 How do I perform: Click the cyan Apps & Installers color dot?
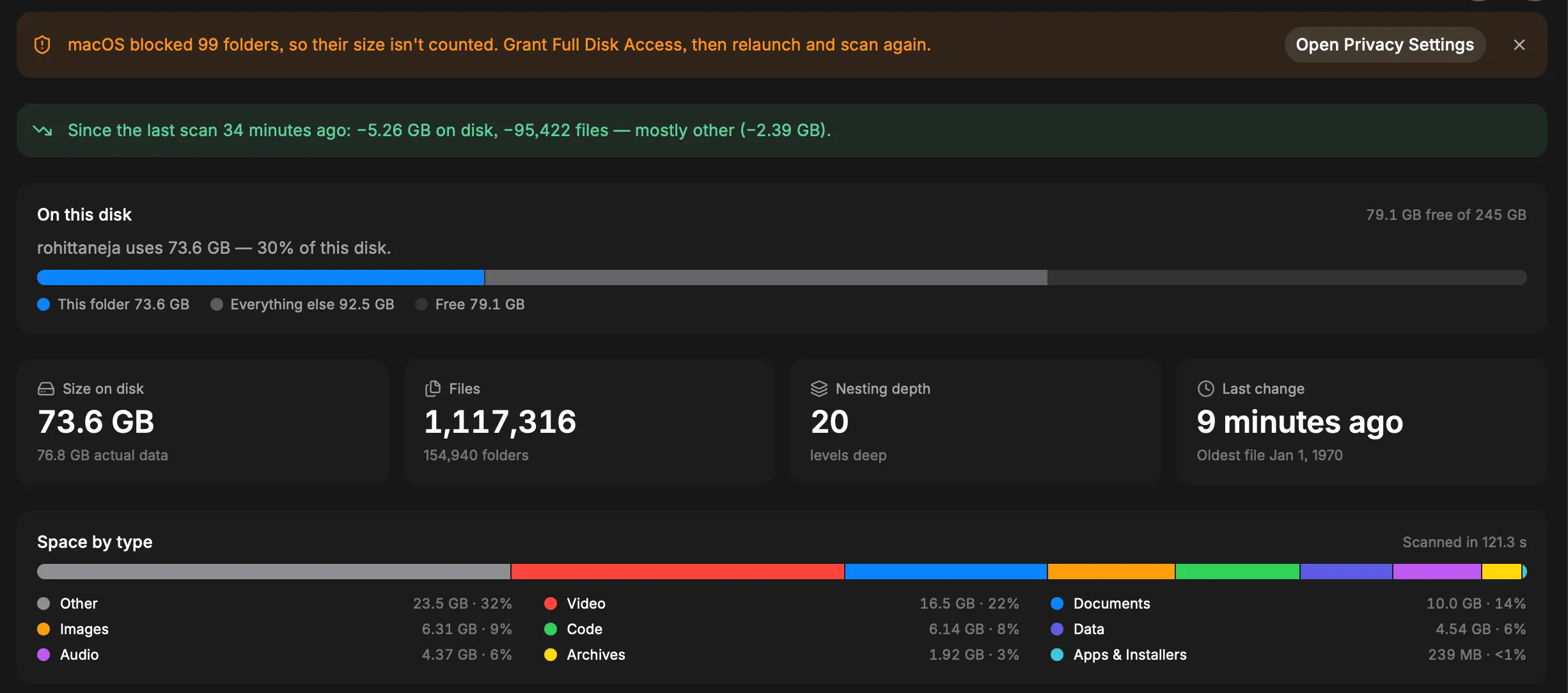[1057, 655]
